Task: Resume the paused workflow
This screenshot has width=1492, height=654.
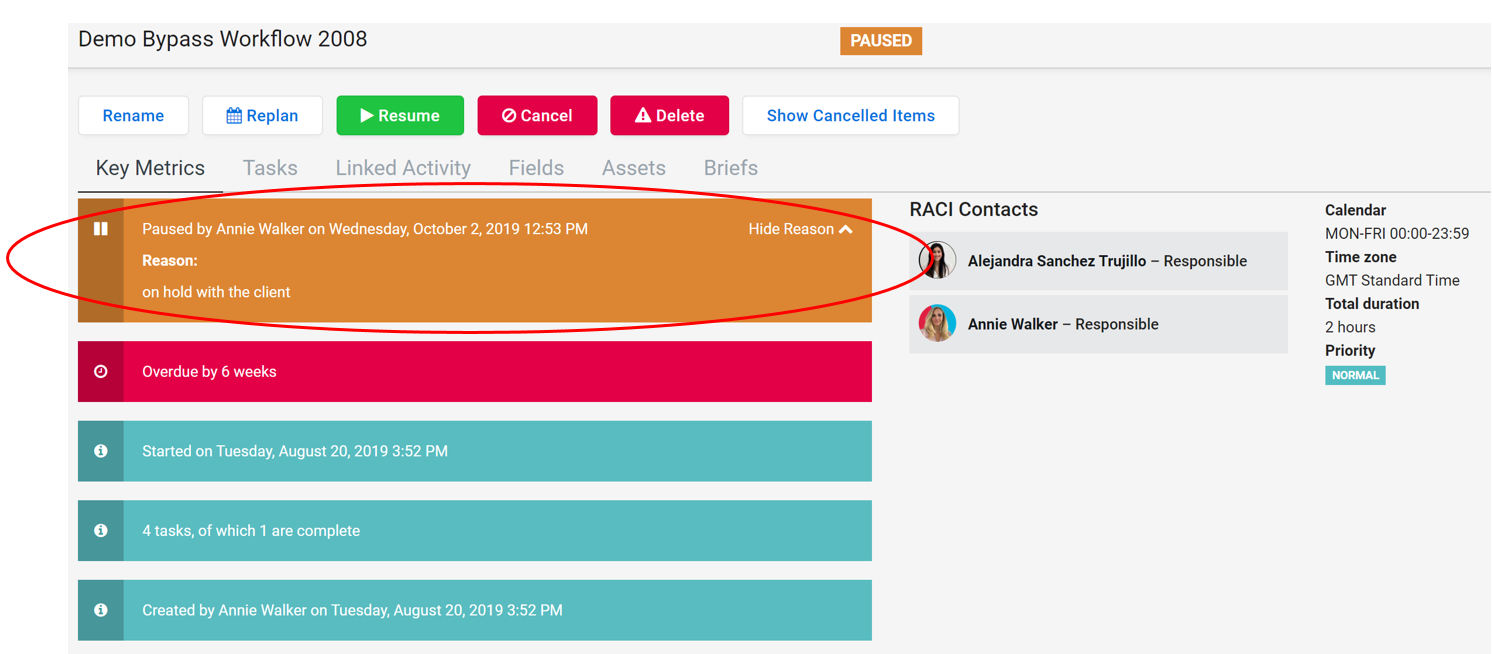Action: pos(400,115)
